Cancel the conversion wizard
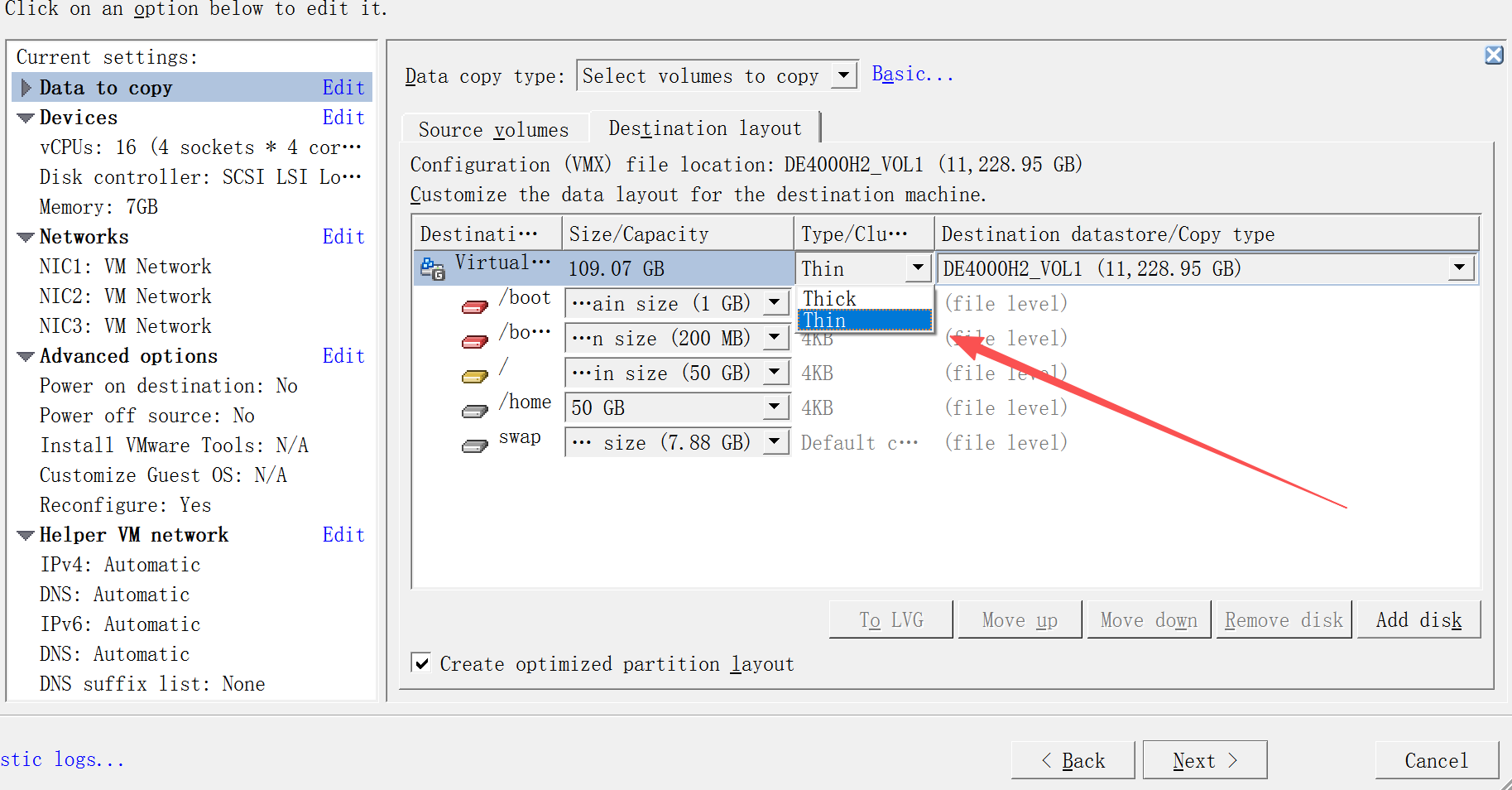This screenshot has width=1512, height=790. point(1437,760)
